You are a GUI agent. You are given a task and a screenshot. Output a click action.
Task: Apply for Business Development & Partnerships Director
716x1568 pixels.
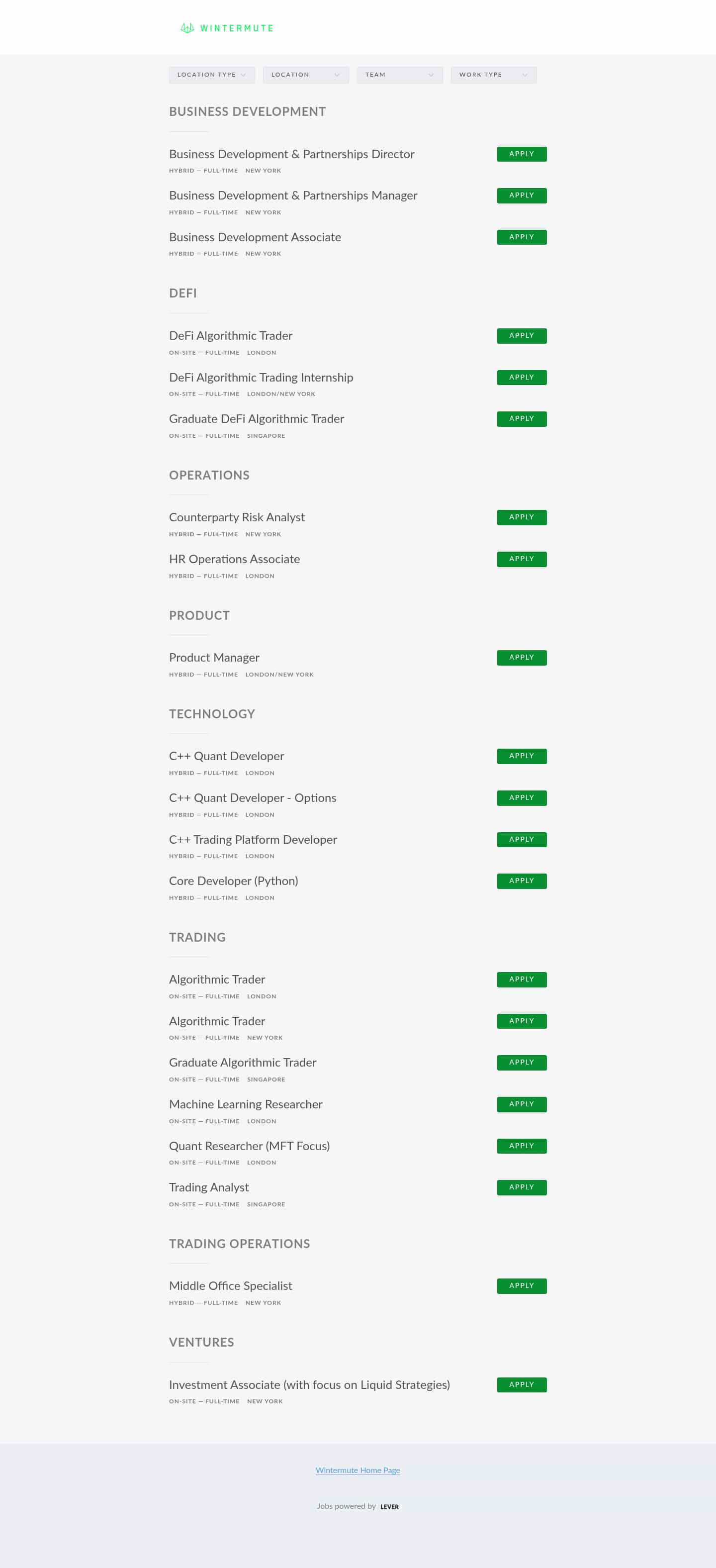[521, 154]
